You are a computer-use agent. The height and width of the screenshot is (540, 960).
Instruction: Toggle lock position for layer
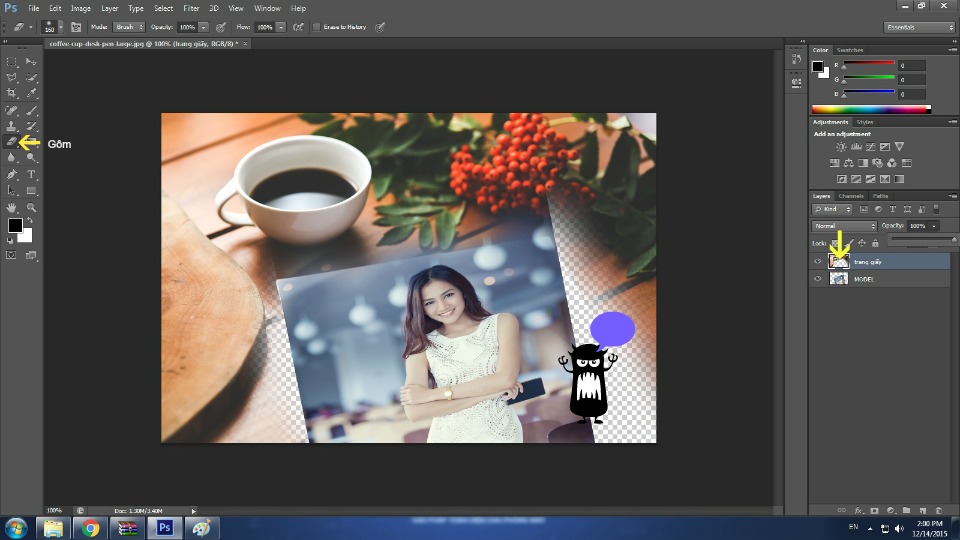point(862,243)
